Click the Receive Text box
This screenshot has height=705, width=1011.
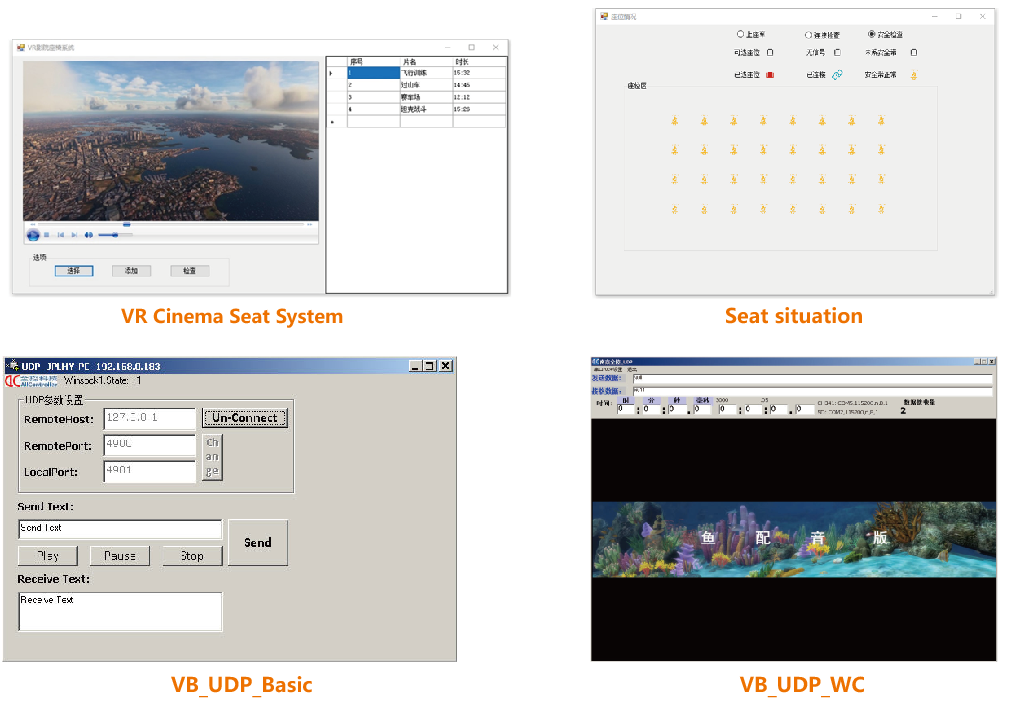point(121,611)
